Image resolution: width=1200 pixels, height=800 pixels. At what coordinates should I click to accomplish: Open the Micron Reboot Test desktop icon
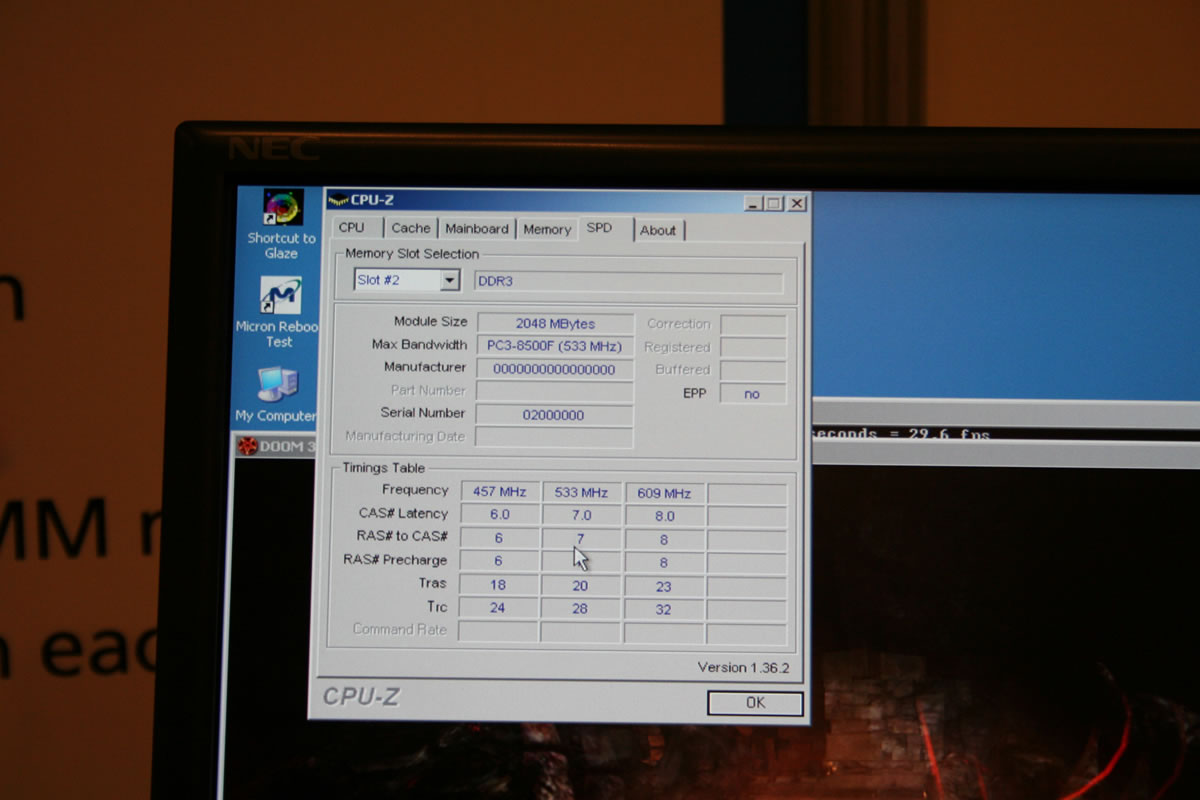(x=279, y=312)
